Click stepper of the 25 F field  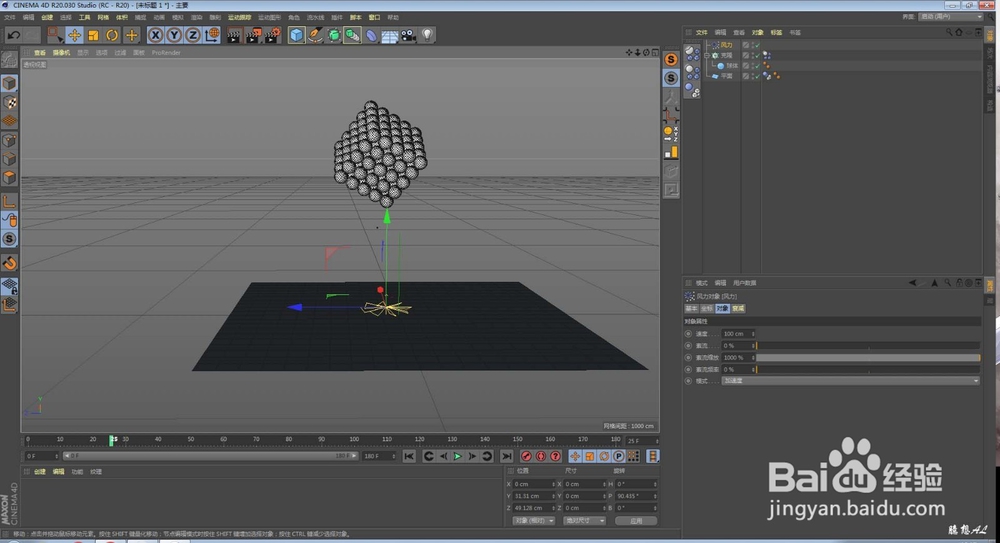click(656, 441)
